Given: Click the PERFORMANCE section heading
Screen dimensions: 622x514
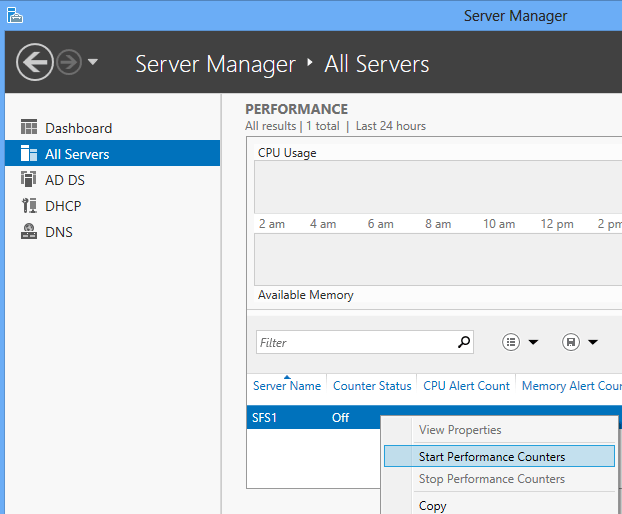Looking at the screenshot, I should [x=296, y=109].
